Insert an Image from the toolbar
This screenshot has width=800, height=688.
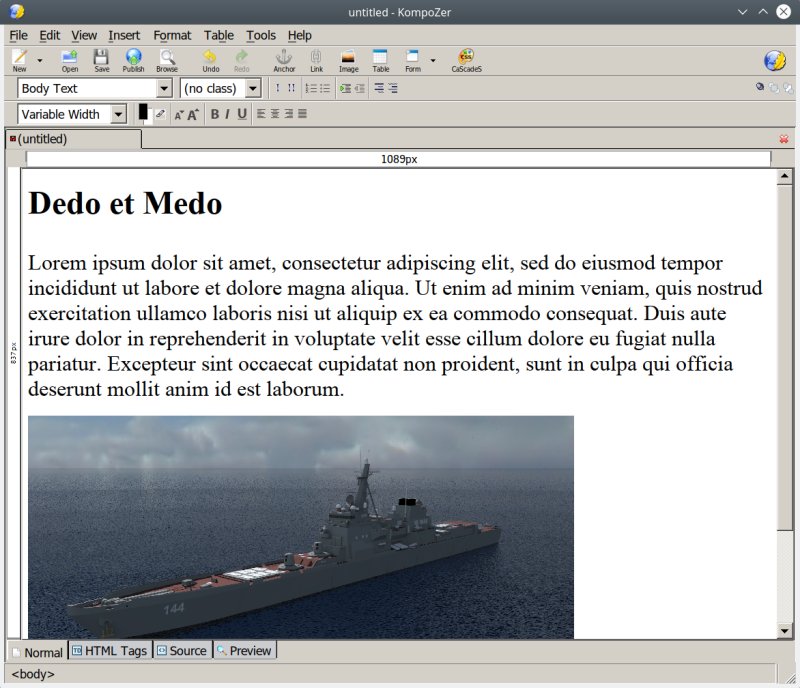[x=348, y=61]
